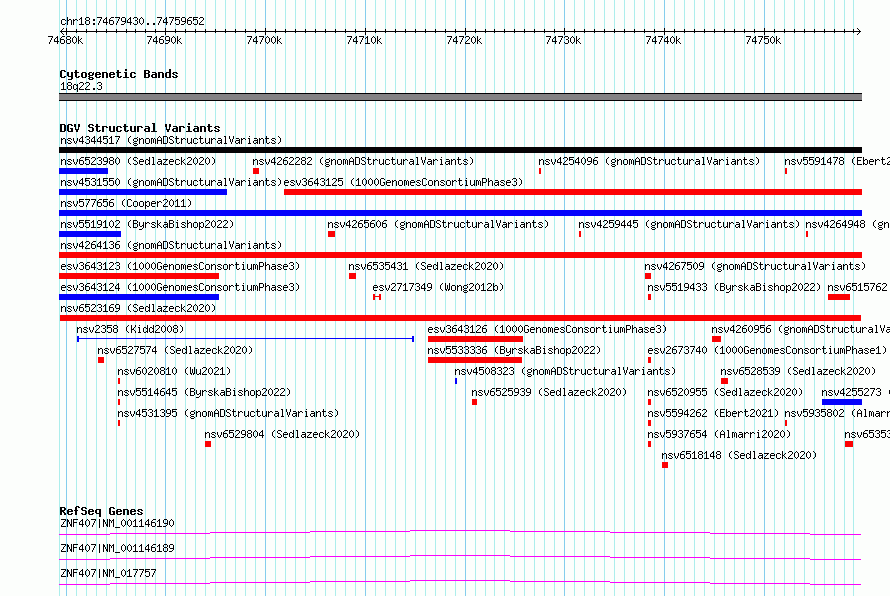This screenshot has height=596, width=890.
Task: Click the nsv4265606 red marker
Action: pyautogui.click(x=331, y=234)
